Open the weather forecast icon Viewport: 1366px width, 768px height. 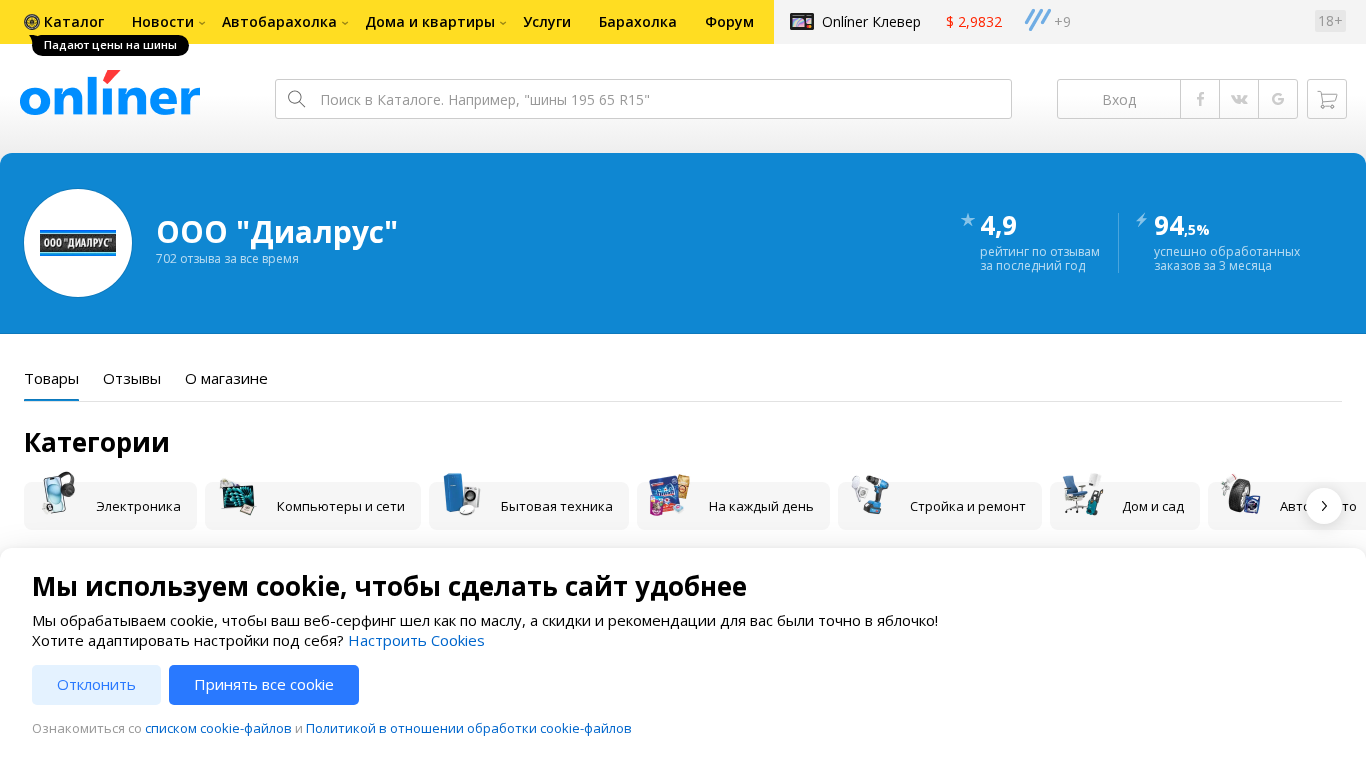click(x=1038, y=20)
